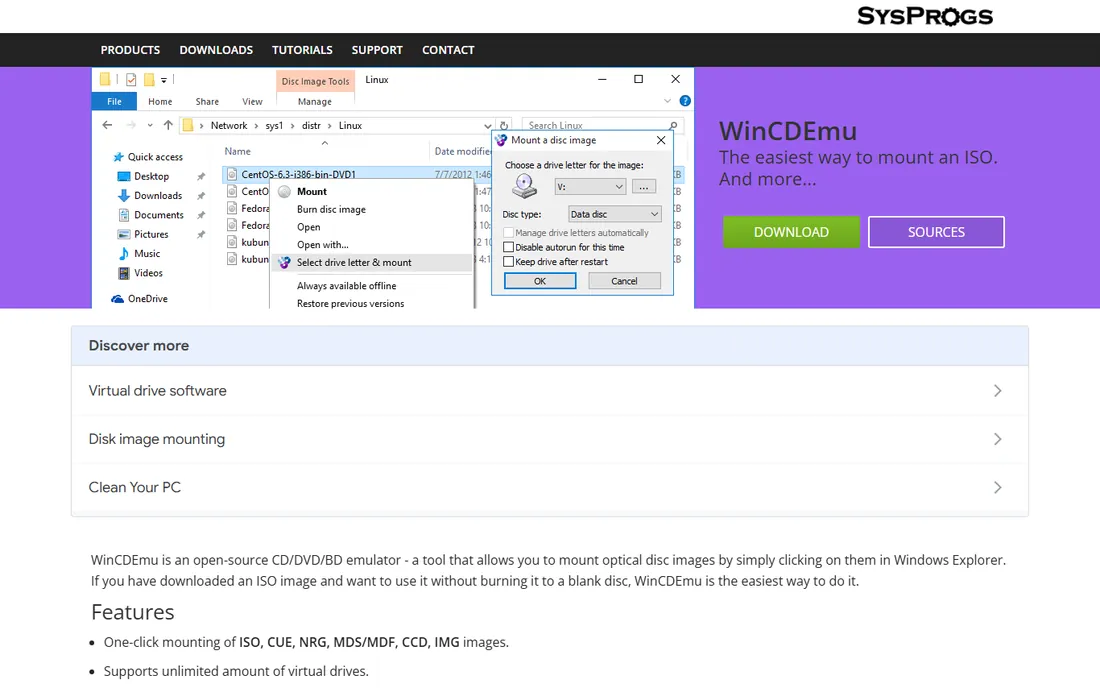Click the properties checkmark icon in title bar
This screenshot has height=688, width=1100.
(x=131, y=79)
